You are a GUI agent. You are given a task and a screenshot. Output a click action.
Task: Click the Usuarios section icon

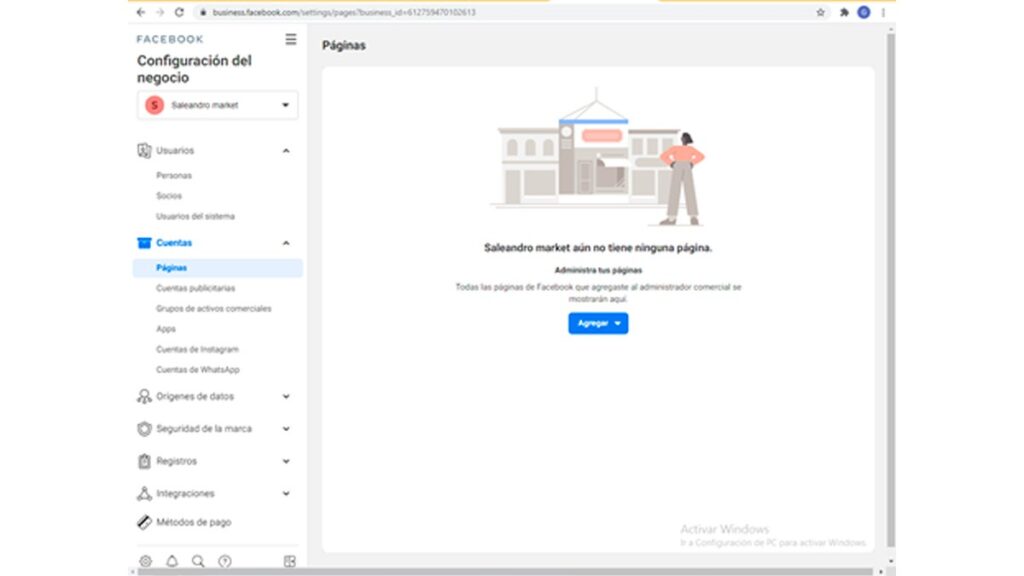[x=144, y=150]
